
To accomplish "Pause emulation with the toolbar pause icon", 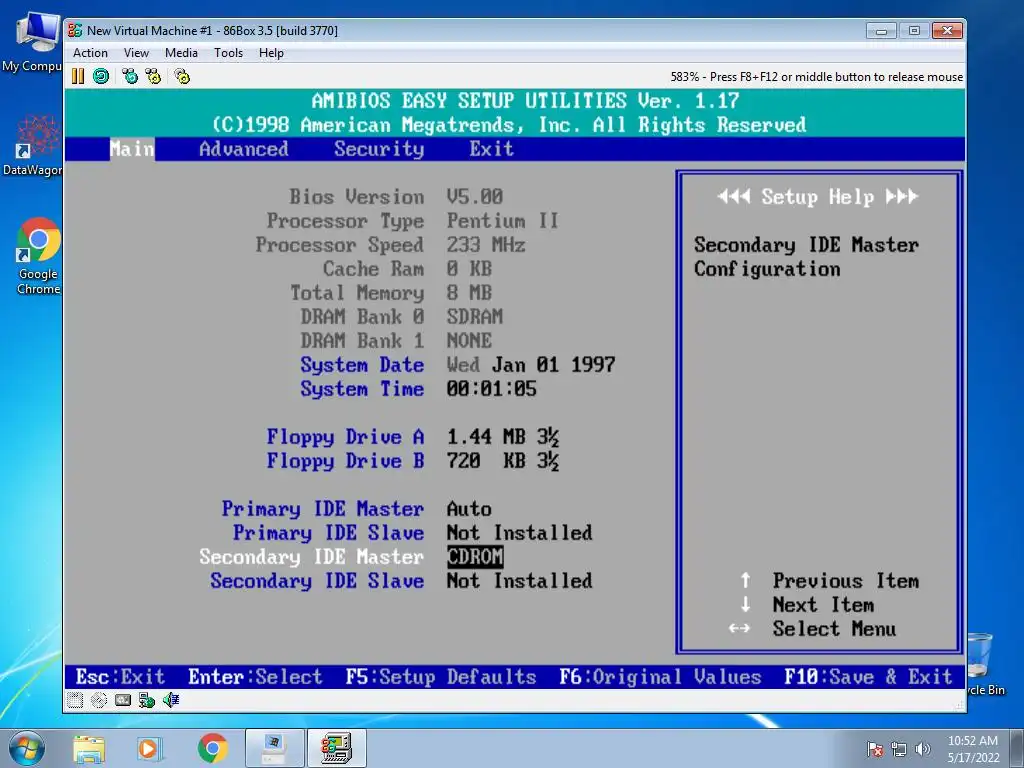I will click(x=78, y=76).
